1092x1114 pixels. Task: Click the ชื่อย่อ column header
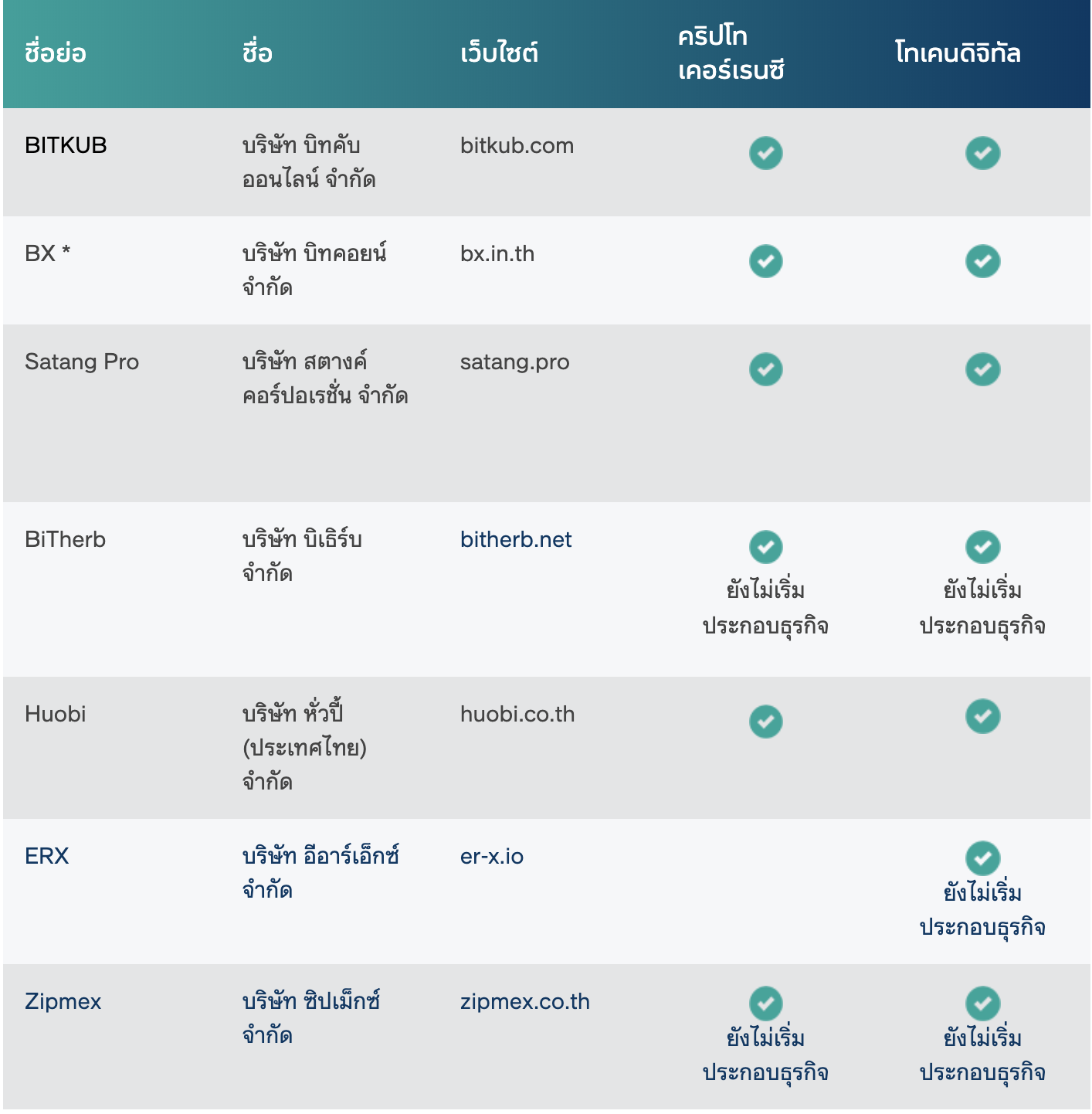(55, 53)
